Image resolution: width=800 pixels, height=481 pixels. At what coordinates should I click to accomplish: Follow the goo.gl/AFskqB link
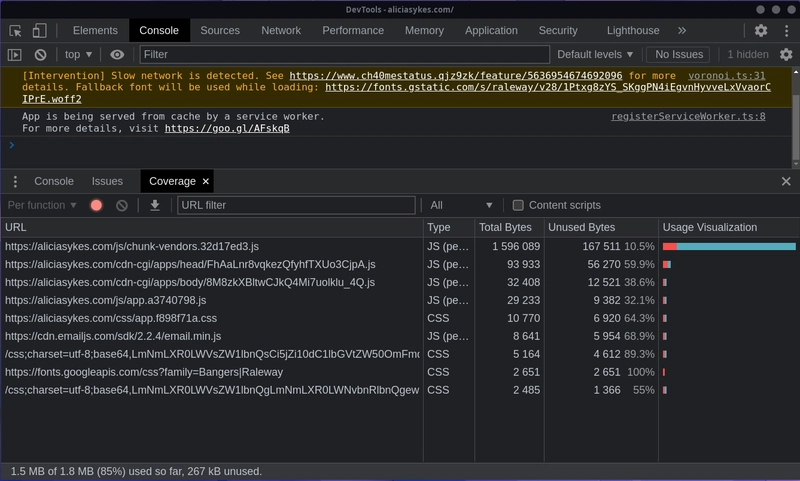click(227, 128)
